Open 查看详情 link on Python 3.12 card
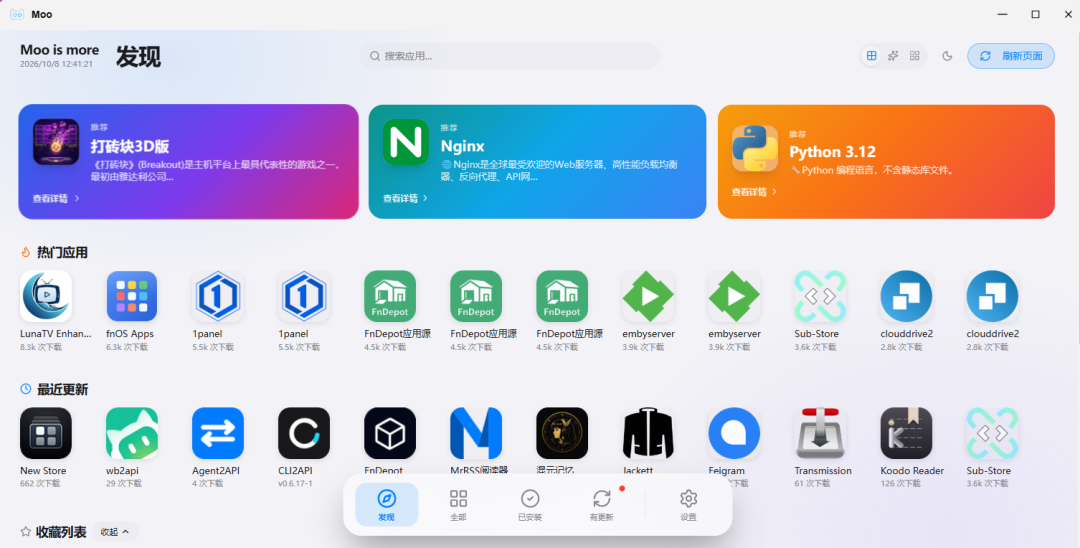This screenshot has height=548, width=1080. pyautogui.click(x=754, y=192)
